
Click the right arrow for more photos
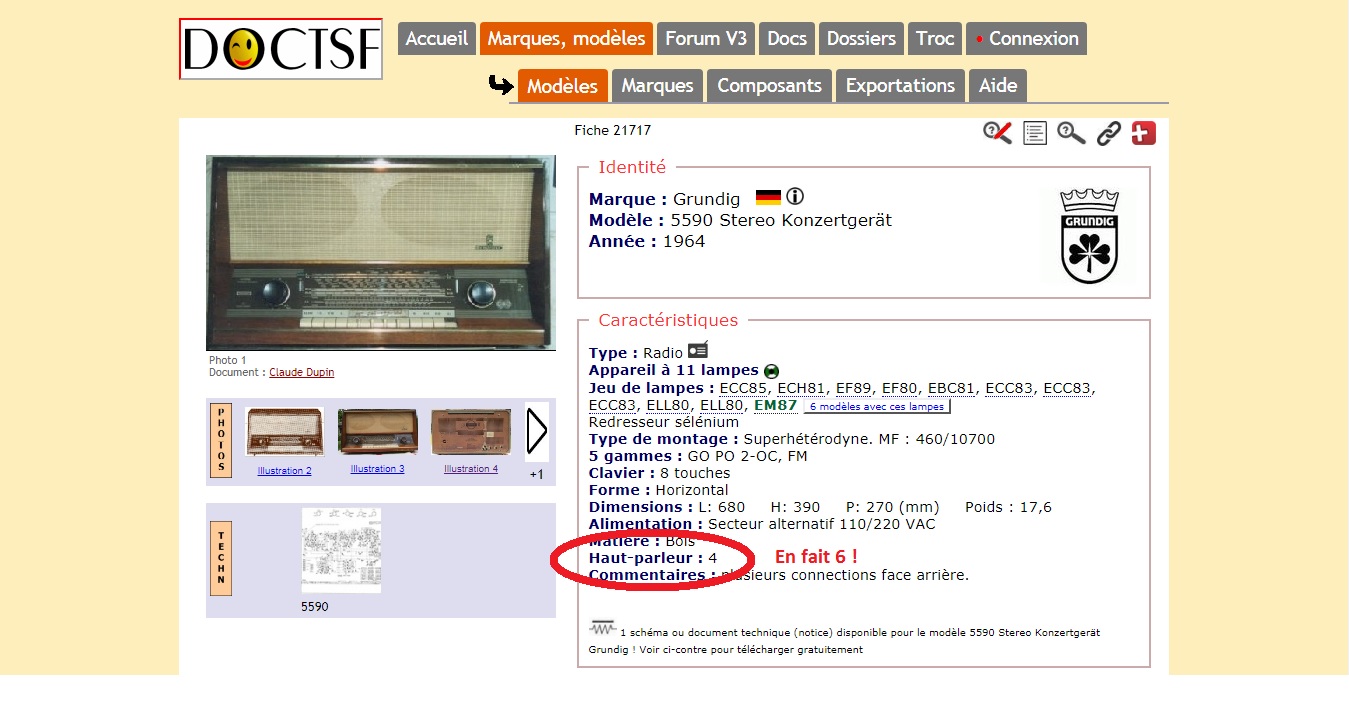click(537, 432)
